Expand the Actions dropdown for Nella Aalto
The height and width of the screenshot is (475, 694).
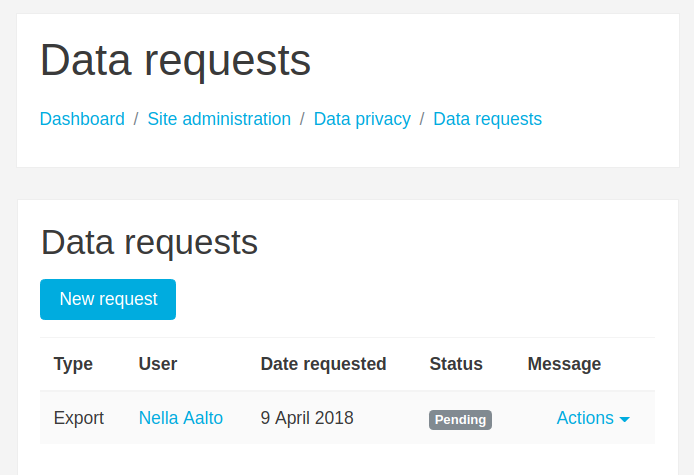(x=593, y=418)
